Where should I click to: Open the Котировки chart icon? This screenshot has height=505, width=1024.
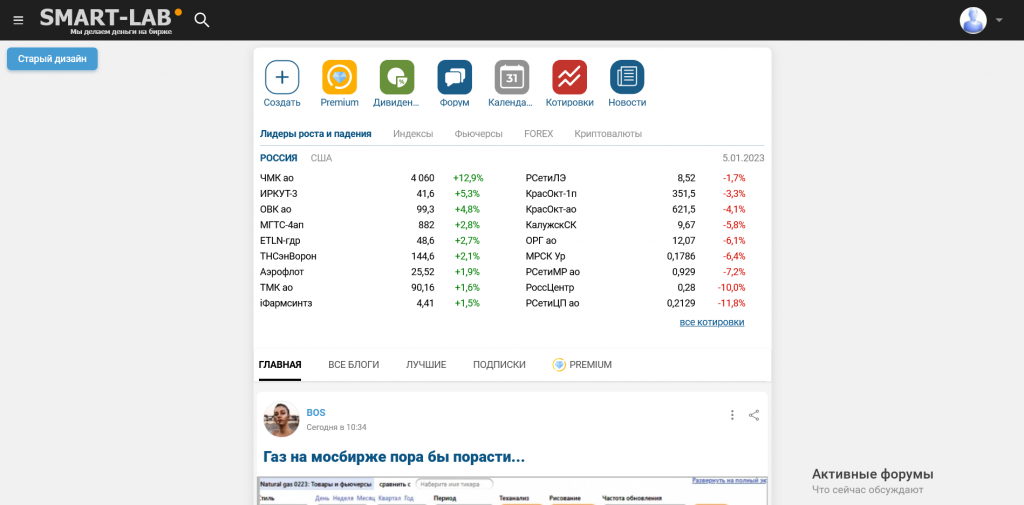pos(569,77)
